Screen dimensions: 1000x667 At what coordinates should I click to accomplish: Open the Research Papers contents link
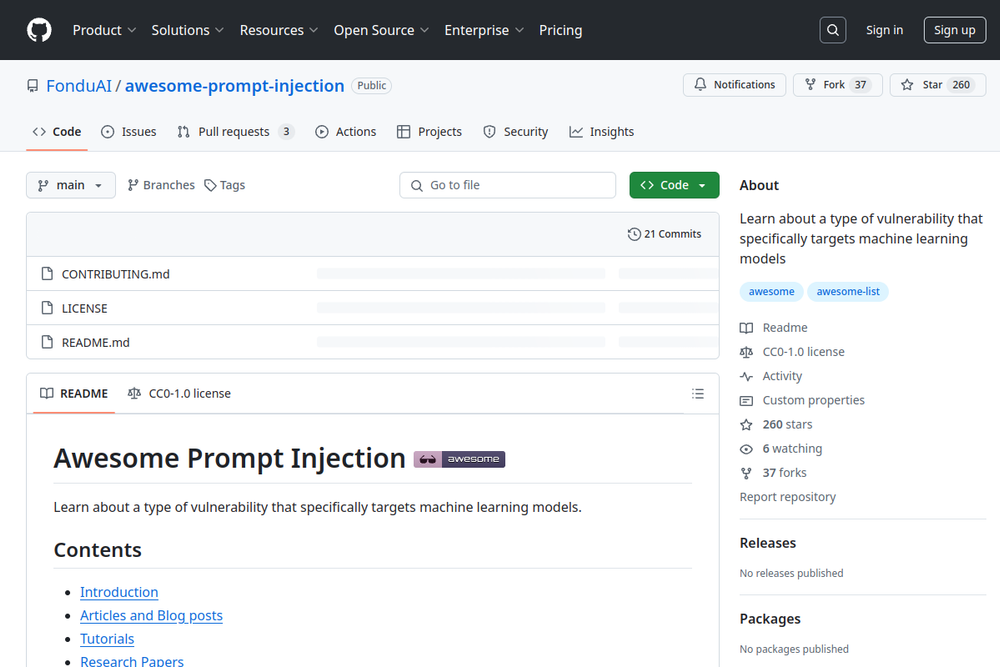(x=131, y=661)
